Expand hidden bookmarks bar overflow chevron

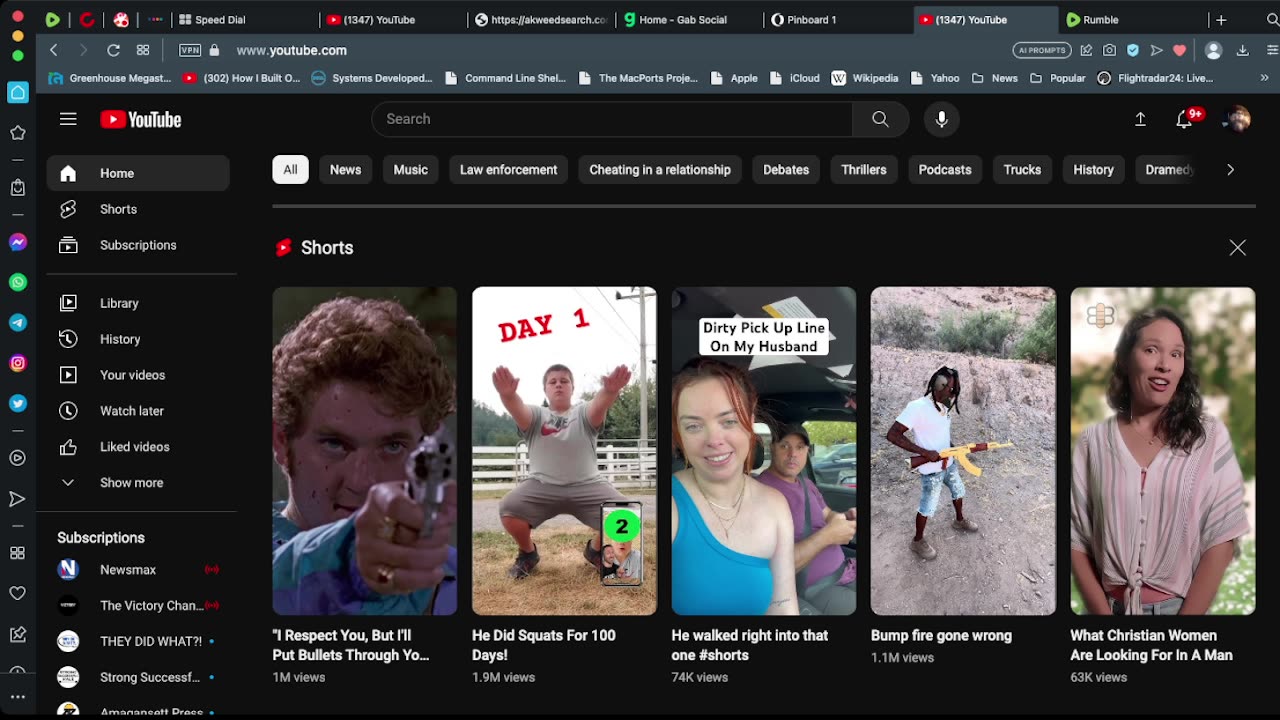(x=1264, y=78)
